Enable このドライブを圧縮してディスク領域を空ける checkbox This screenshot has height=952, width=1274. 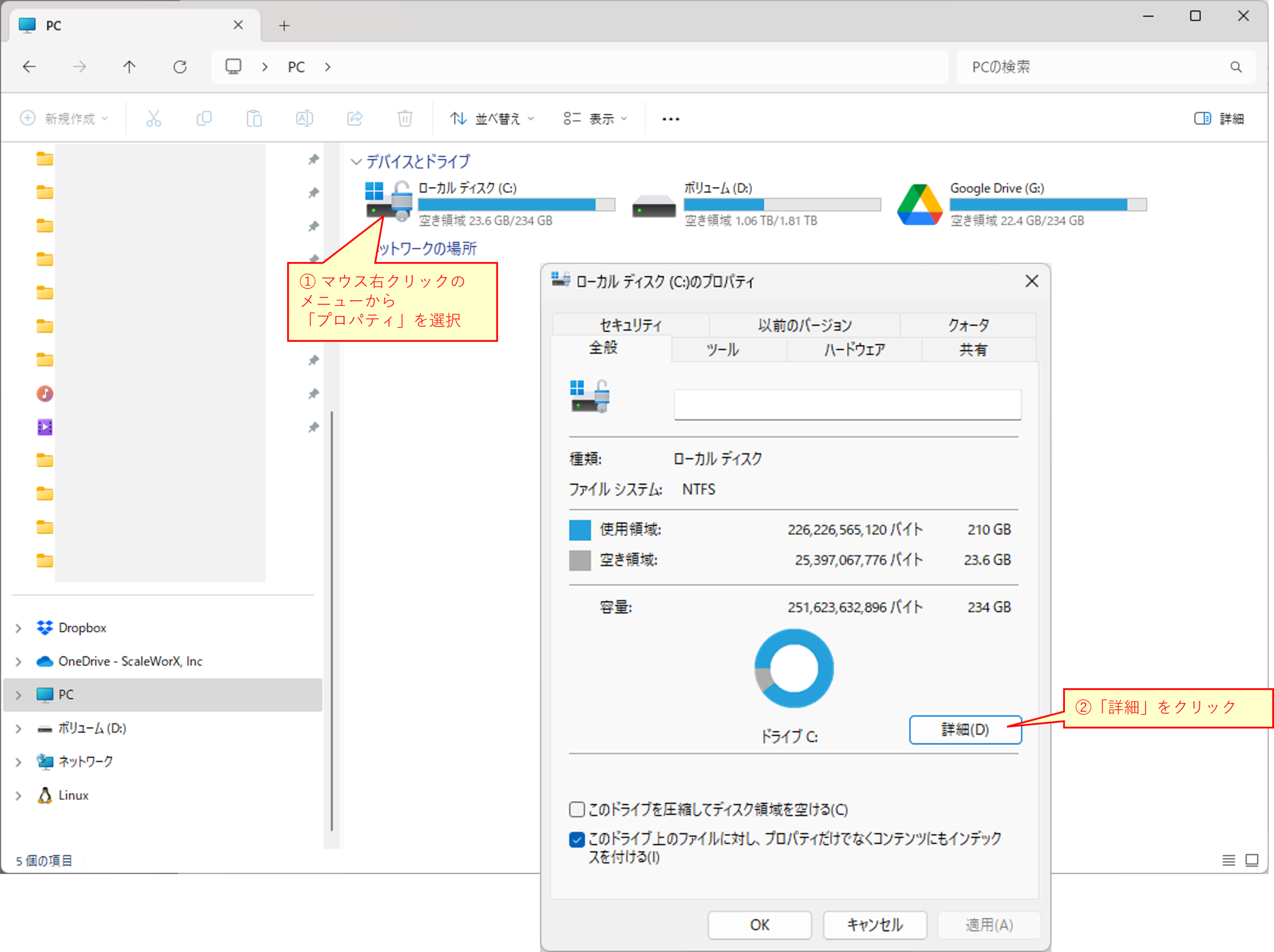576,809
